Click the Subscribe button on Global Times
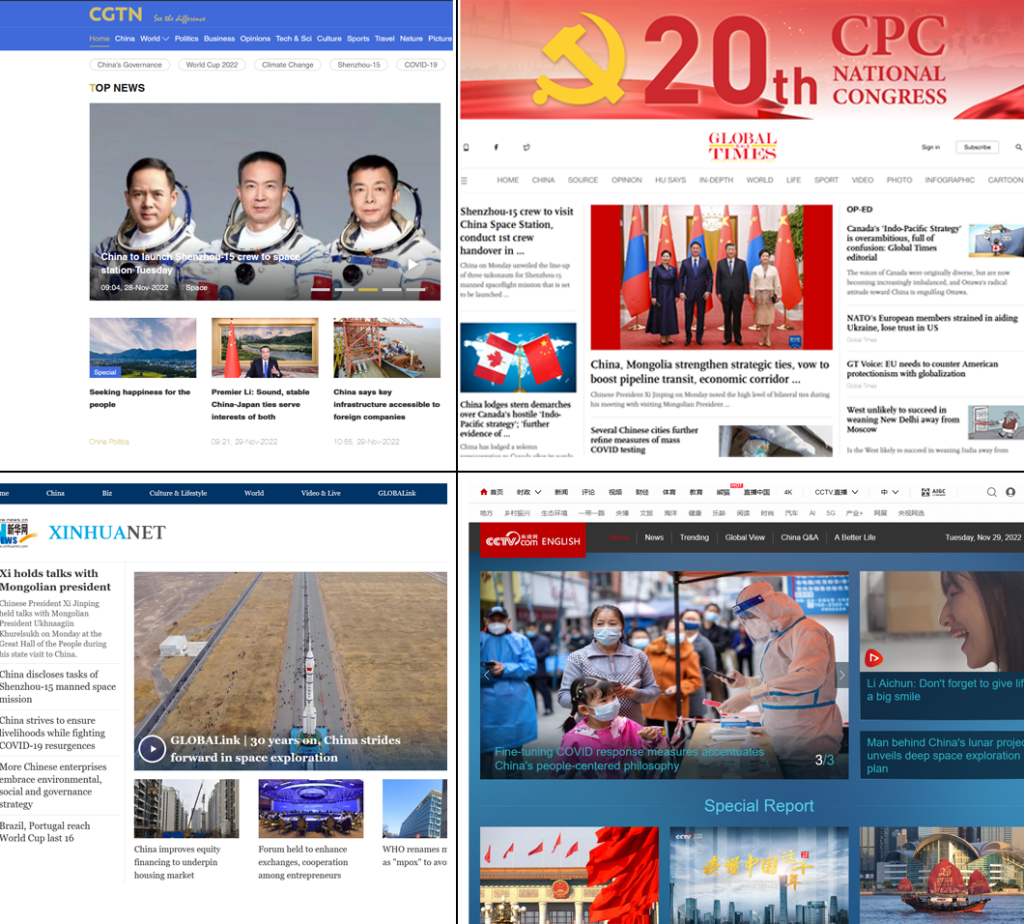Image resolution: width=1024 pixels, height=924 pixels. pyautogui.click(x=977, y=148)
